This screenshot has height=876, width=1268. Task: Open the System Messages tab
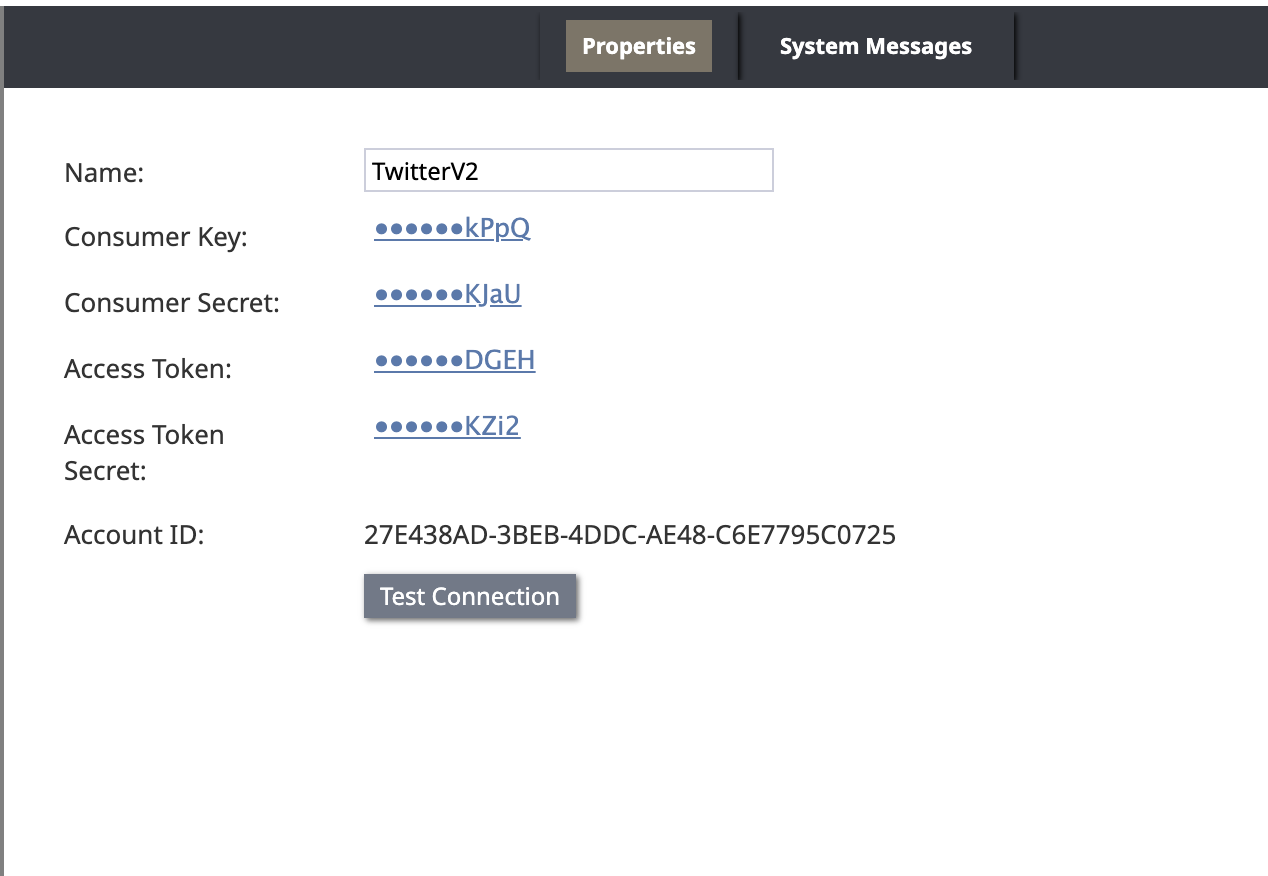tap(876, 46)
